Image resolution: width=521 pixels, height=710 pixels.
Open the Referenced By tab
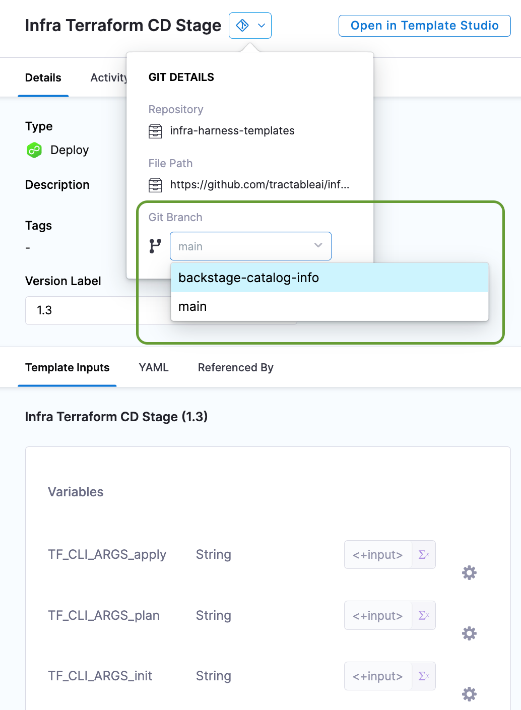pos(235,367)
